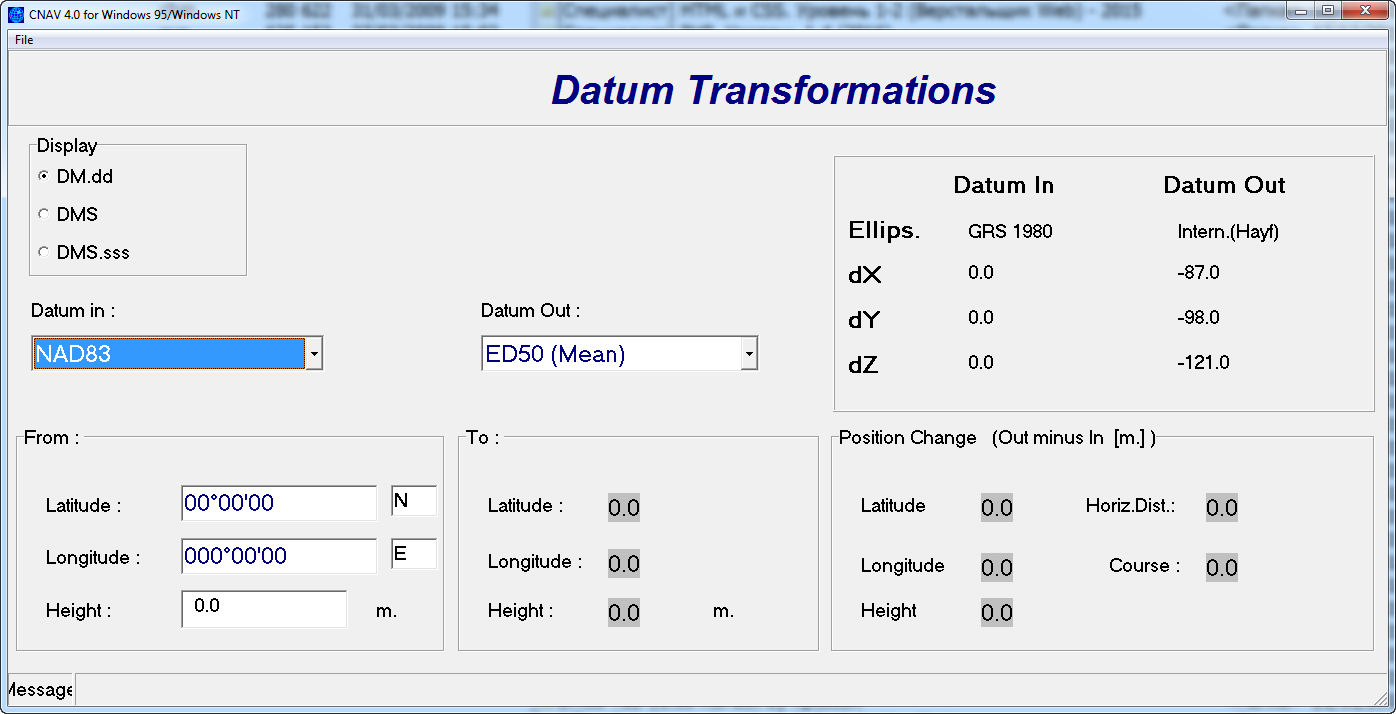Click the Message status bar panel

coord(40,689)
